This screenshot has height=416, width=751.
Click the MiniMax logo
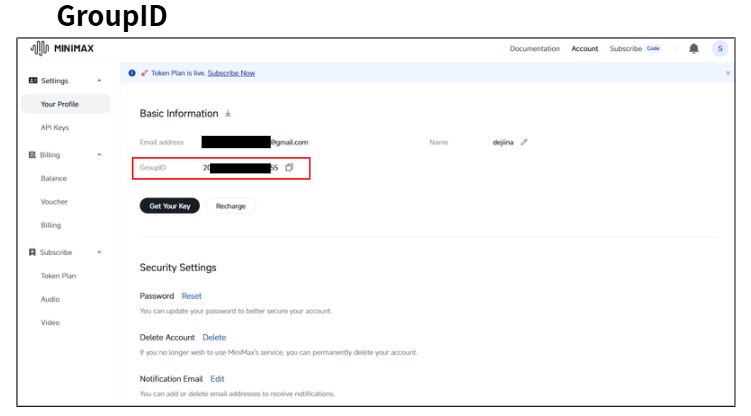click(62, 48)
